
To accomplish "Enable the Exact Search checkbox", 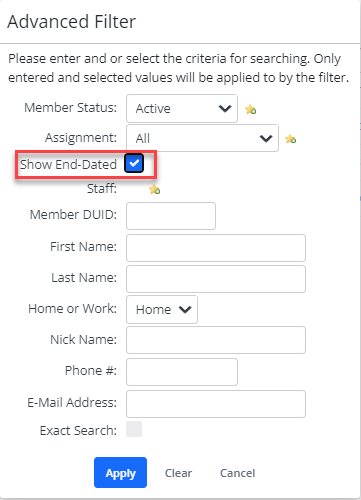I will pyautogui.click(x=134, y=429).
